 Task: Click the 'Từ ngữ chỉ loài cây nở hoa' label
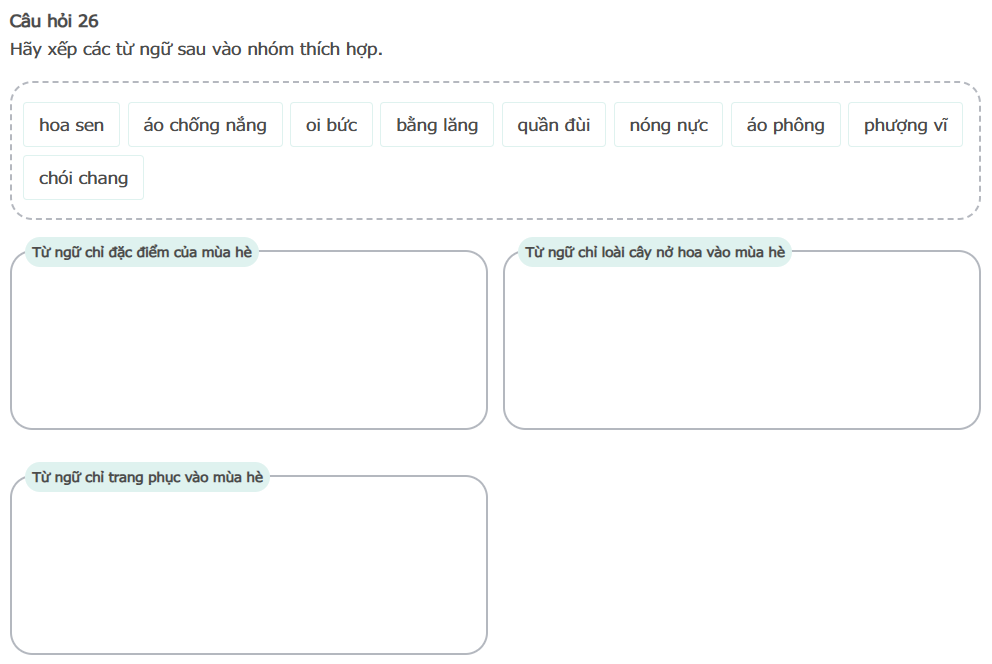655,252
